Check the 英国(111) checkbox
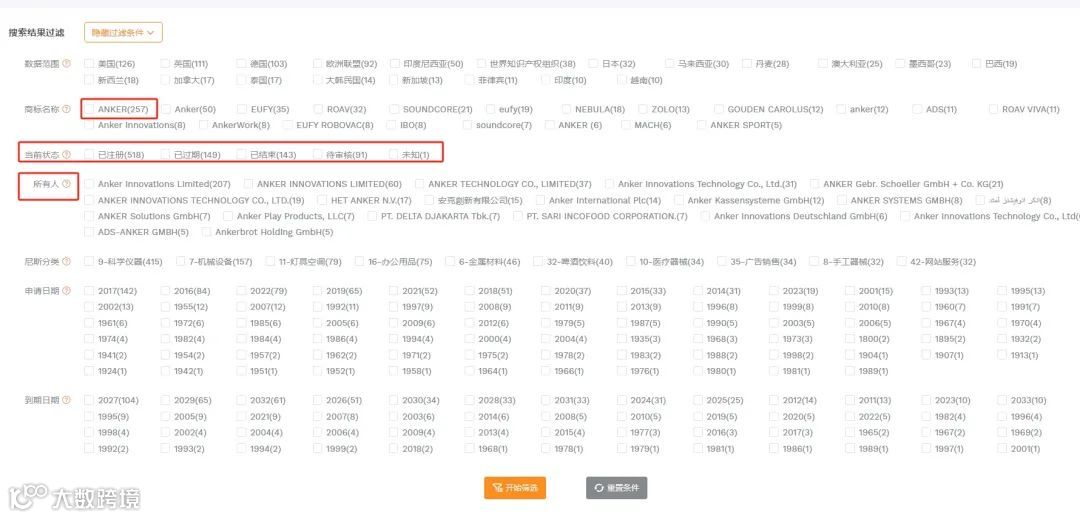Image resolution: width=1080 pixels, height=518 pixels. point(165,64)
